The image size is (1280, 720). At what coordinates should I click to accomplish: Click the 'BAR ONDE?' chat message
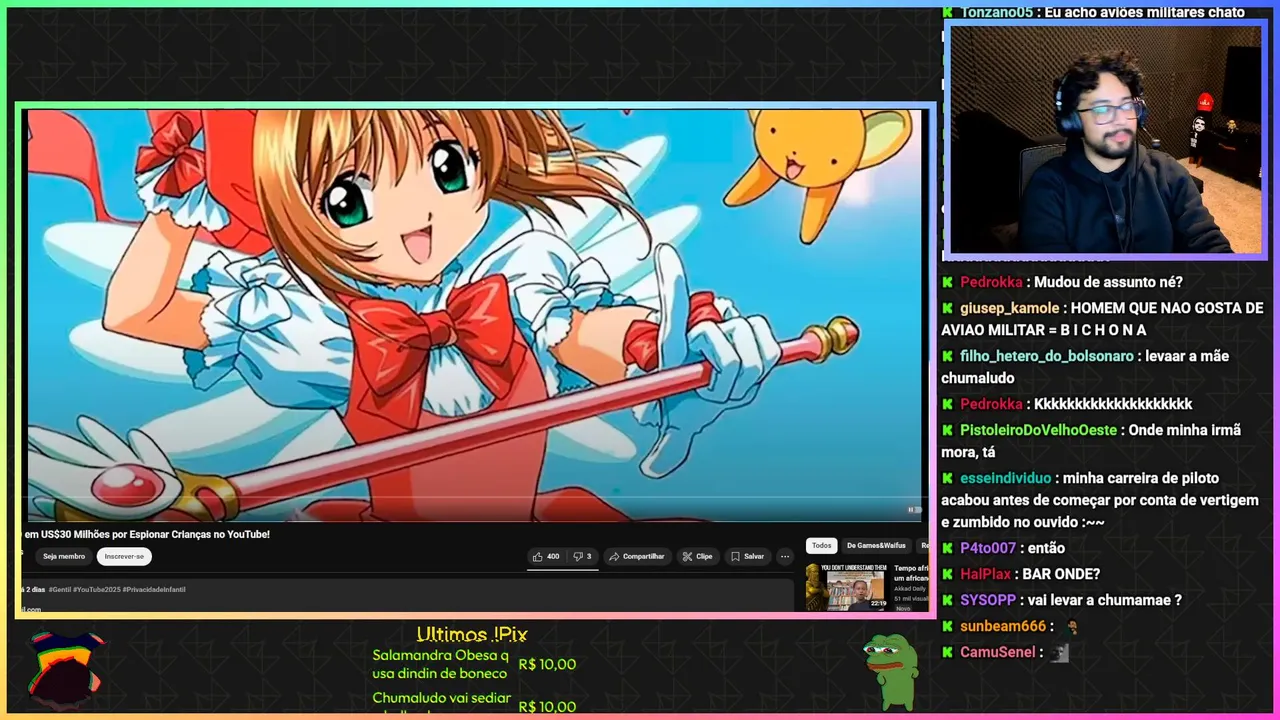click(x=1061, y=574)
